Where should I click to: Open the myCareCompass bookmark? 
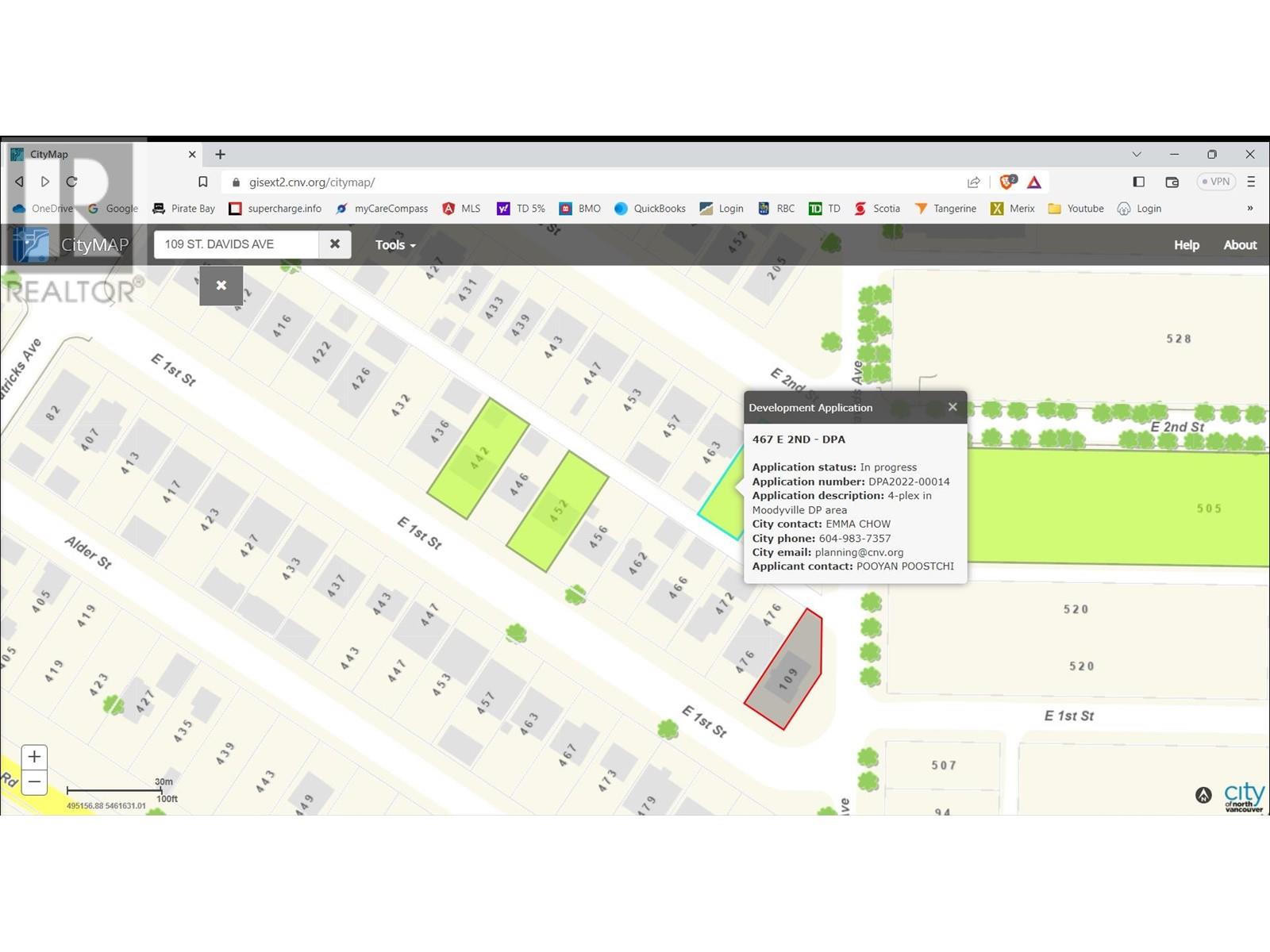tap(382, 209)
